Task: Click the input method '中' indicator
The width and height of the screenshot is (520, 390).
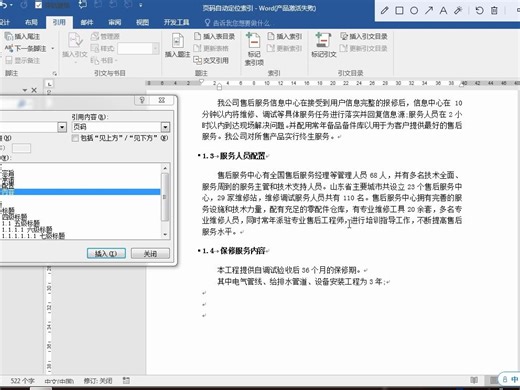Action: click(x=515, y=379)
